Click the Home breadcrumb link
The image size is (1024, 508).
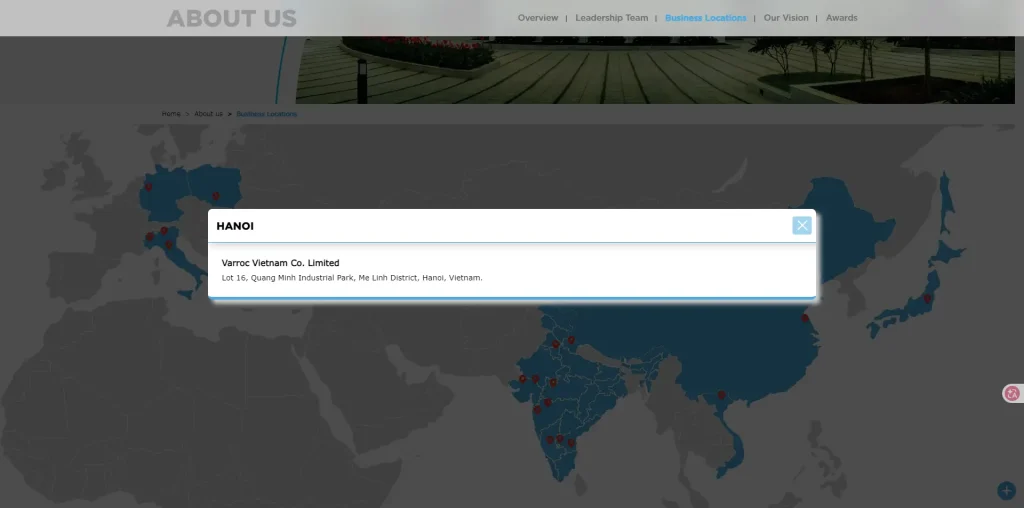[171, 114]
